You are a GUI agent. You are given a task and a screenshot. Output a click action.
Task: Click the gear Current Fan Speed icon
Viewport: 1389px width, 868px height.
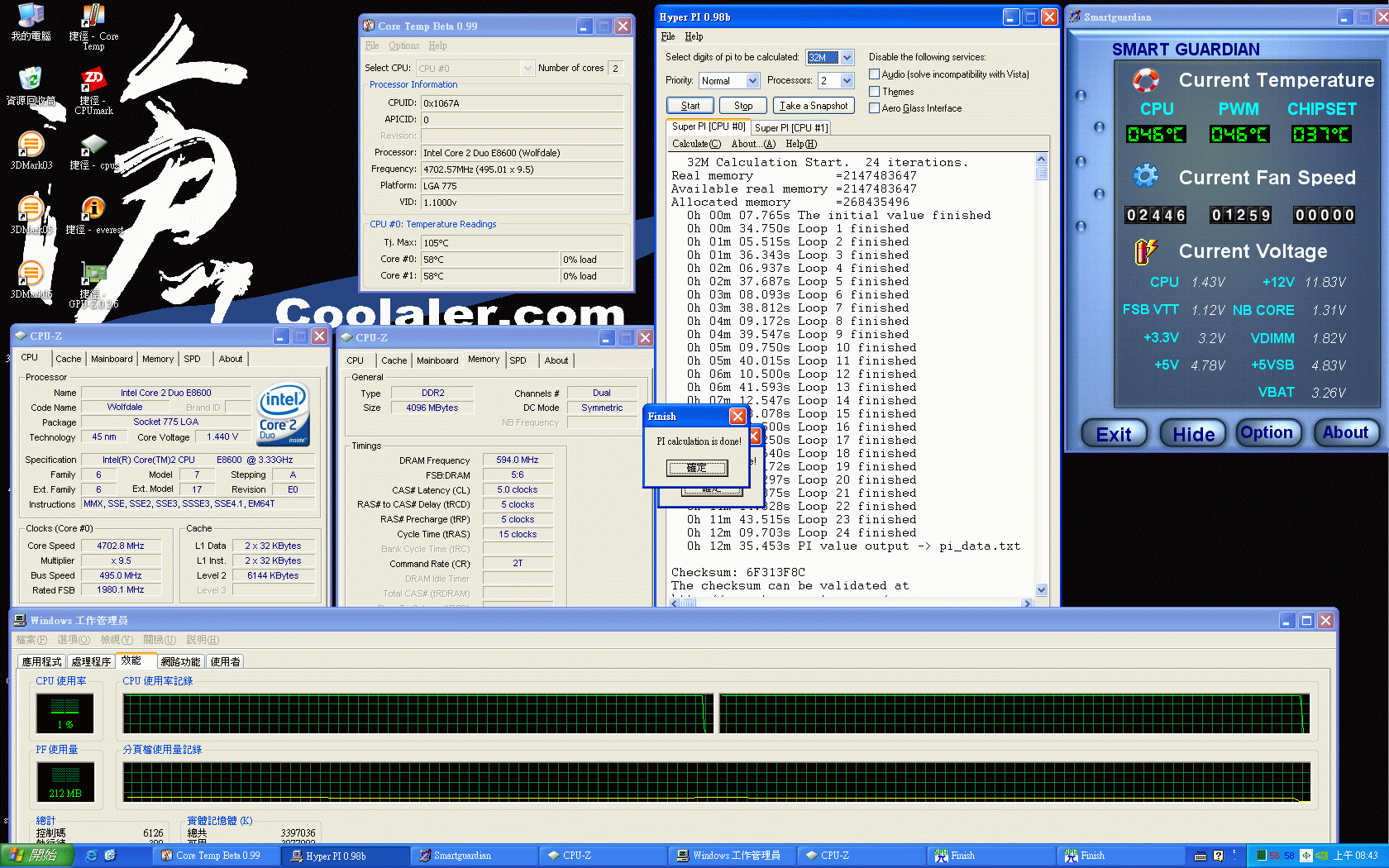pos(1145,176)
